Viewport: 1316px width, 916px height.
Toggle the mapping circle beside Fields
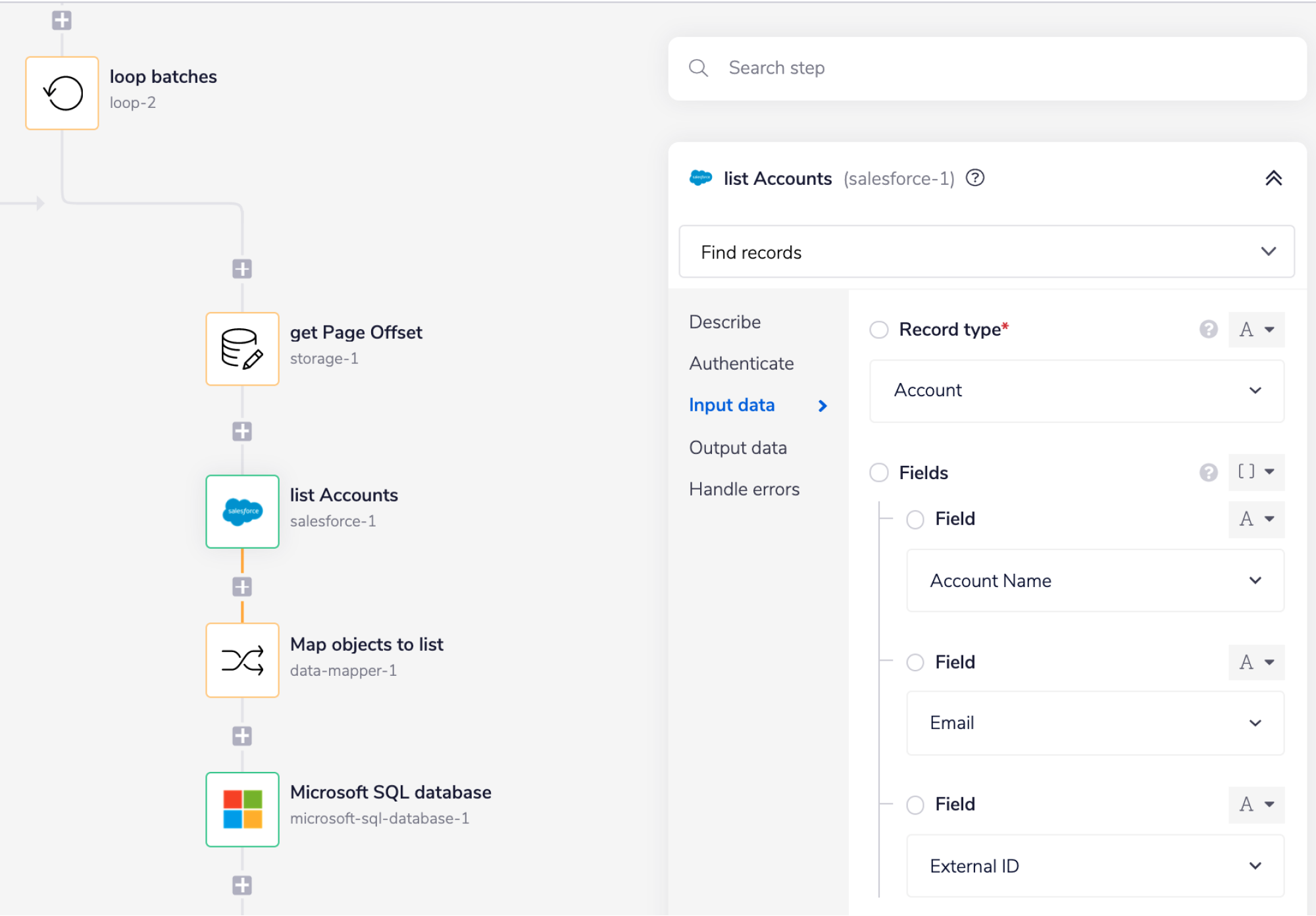(x=879, y=472)
